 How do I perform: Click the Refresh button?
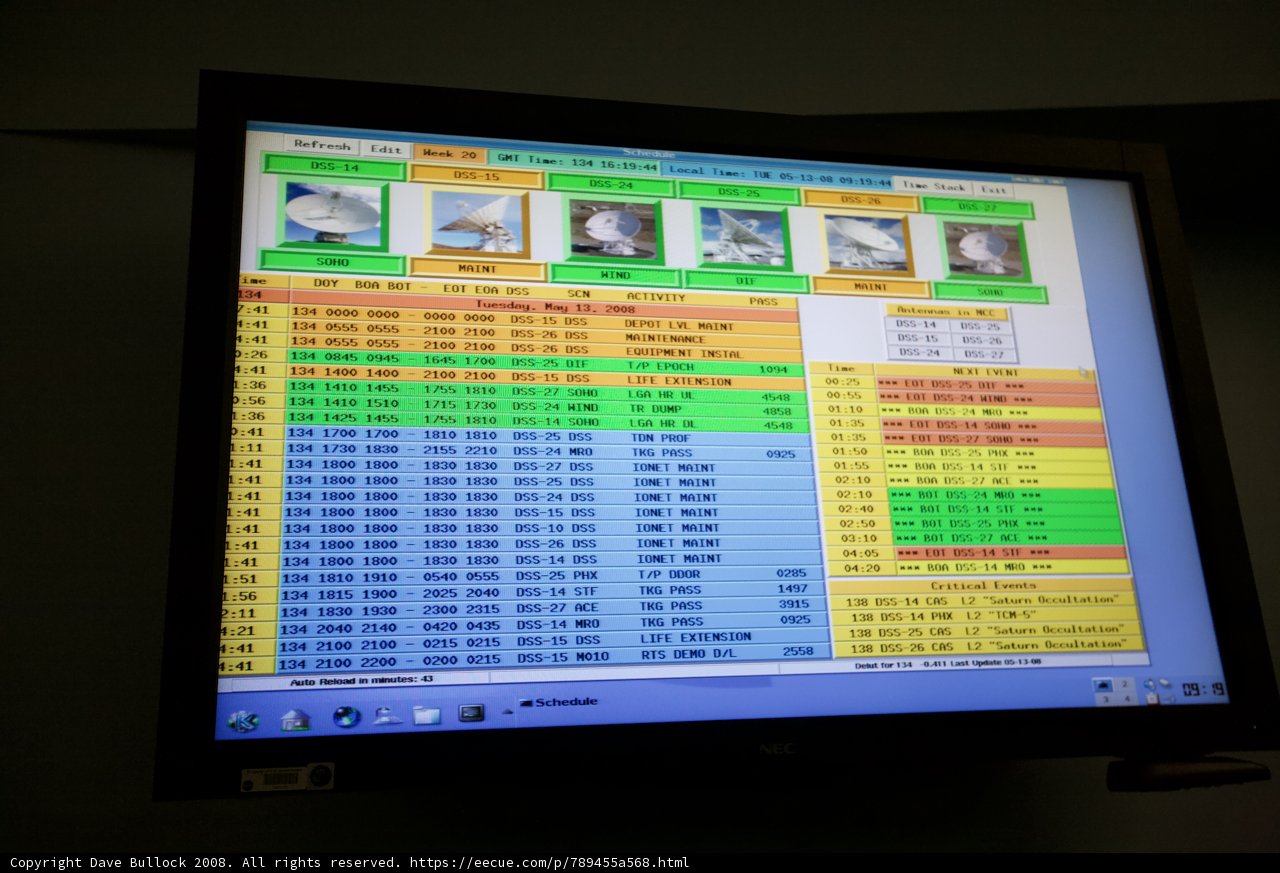[322, 145]
